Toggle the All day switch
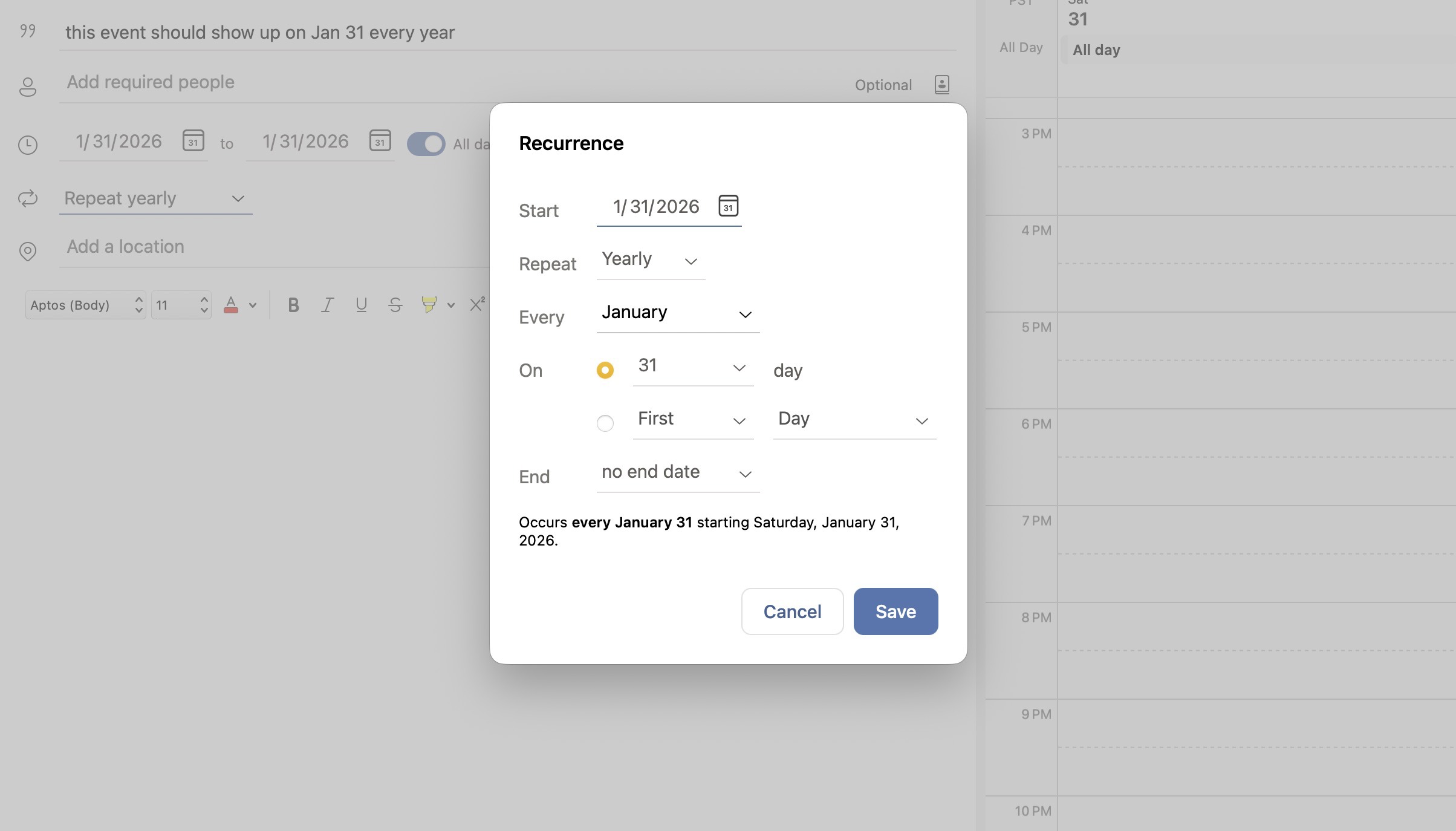1456x831 pixels. [x=426, y=144]
